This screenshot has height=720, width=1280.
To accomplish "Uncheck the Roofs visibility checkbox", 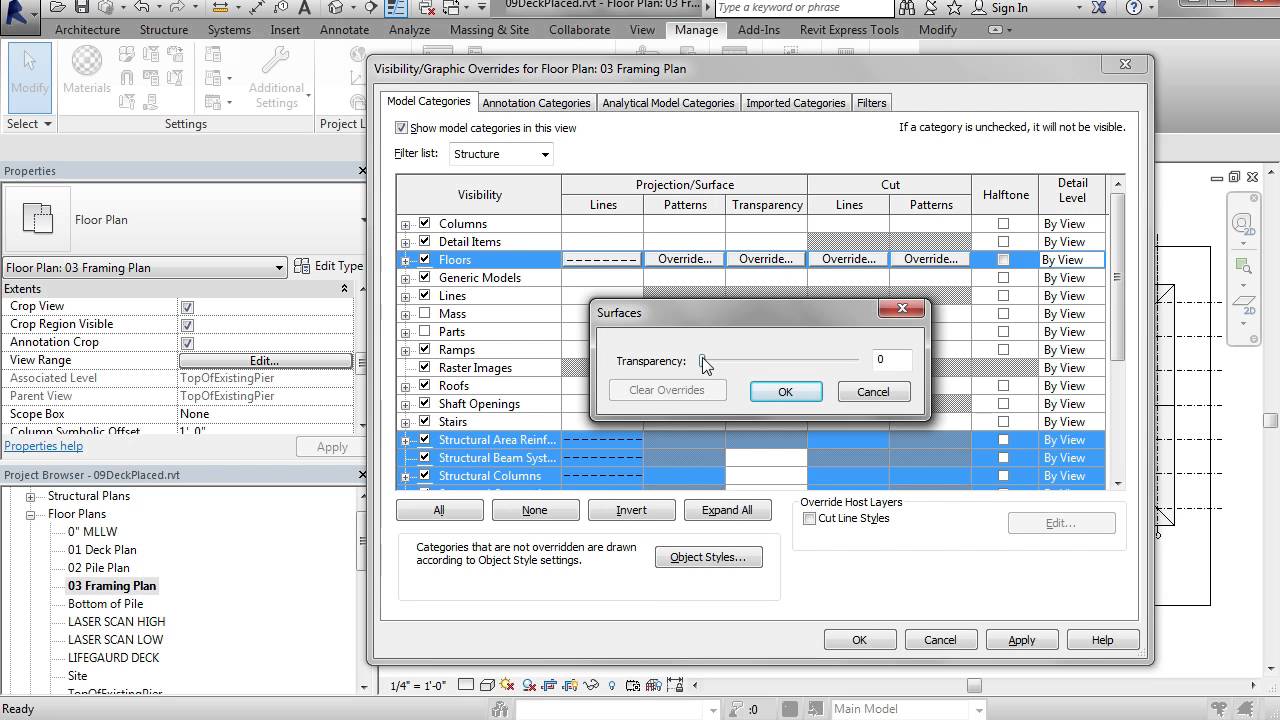I will 425,386.
